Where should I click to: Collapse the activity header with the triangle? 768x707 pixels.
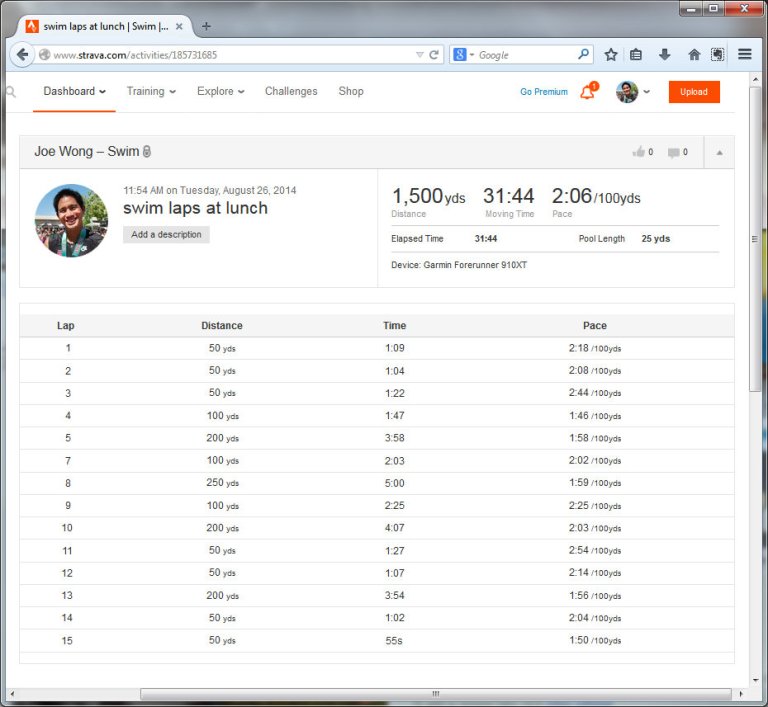pyautogui.click(x=719, y=152)
